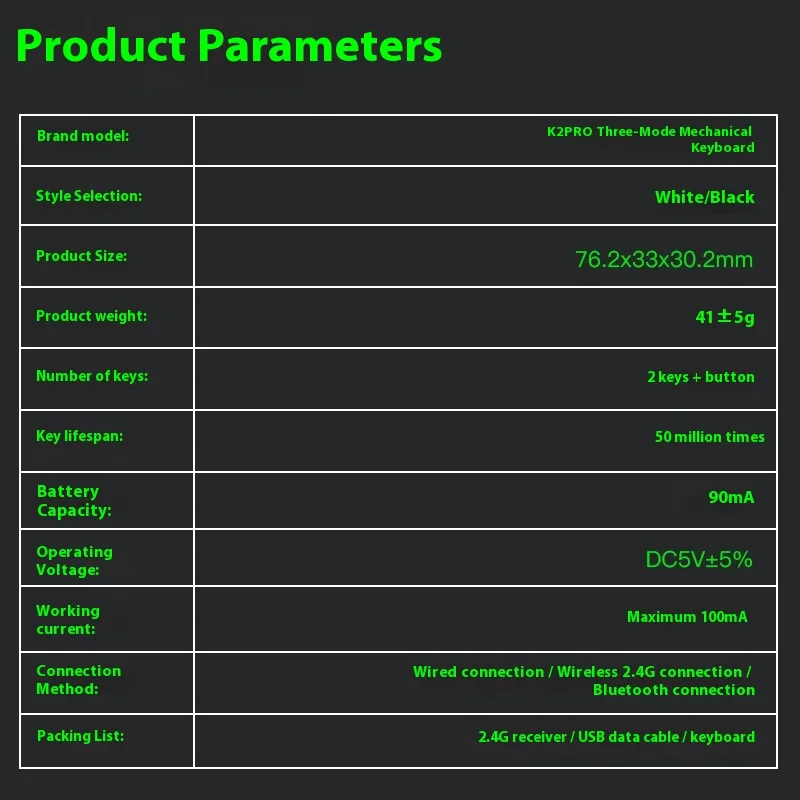This screenshot has height=800, width=800.
Task: Click the Product Size label
Action: pos(82,256)
